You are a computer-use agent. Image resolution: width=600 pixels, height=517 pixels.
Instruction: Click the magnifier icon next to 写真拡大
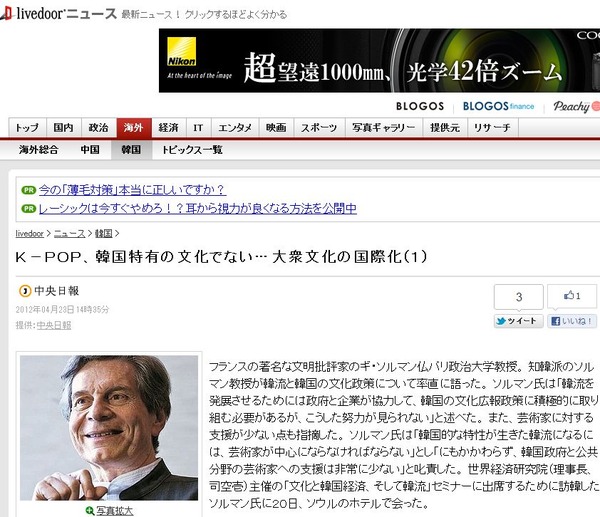90,510
